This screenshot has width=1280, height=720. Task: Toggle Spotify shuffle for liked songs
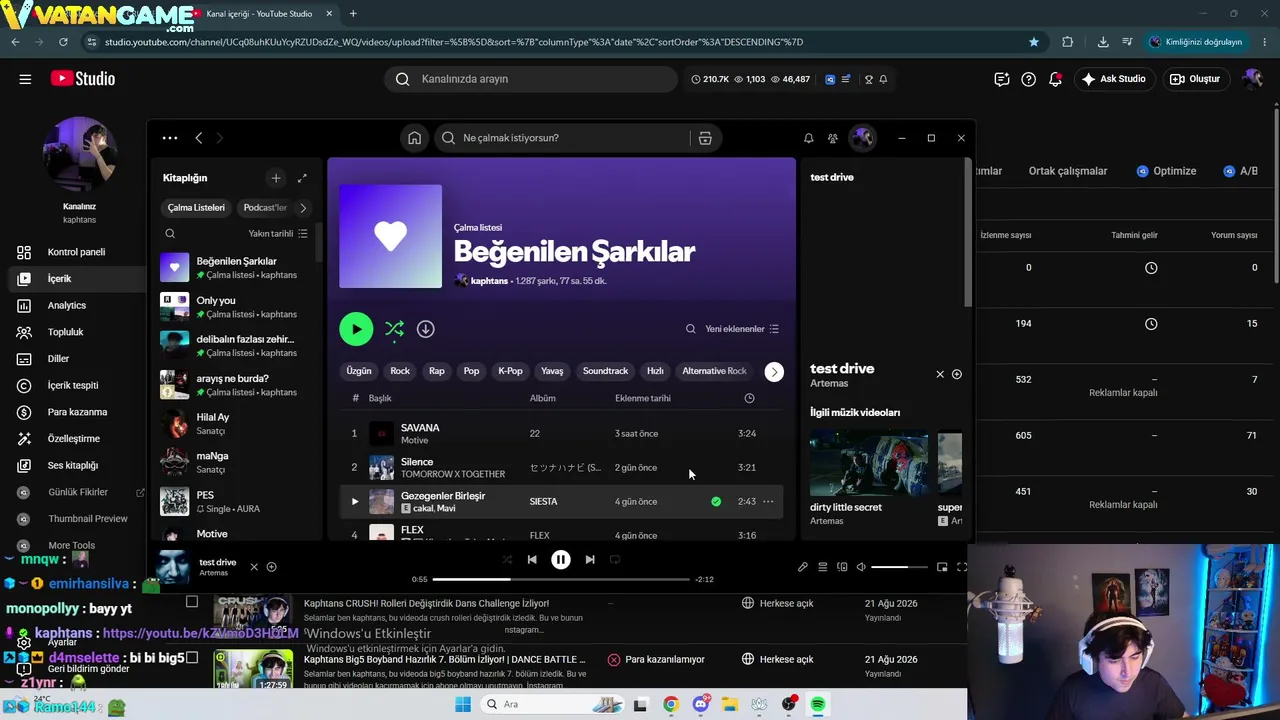point(394,329)
